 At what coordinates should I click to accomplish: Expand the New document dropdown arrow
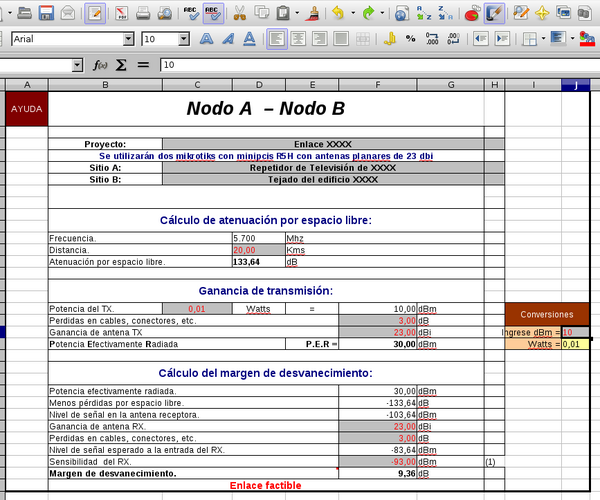click(10, 13)
